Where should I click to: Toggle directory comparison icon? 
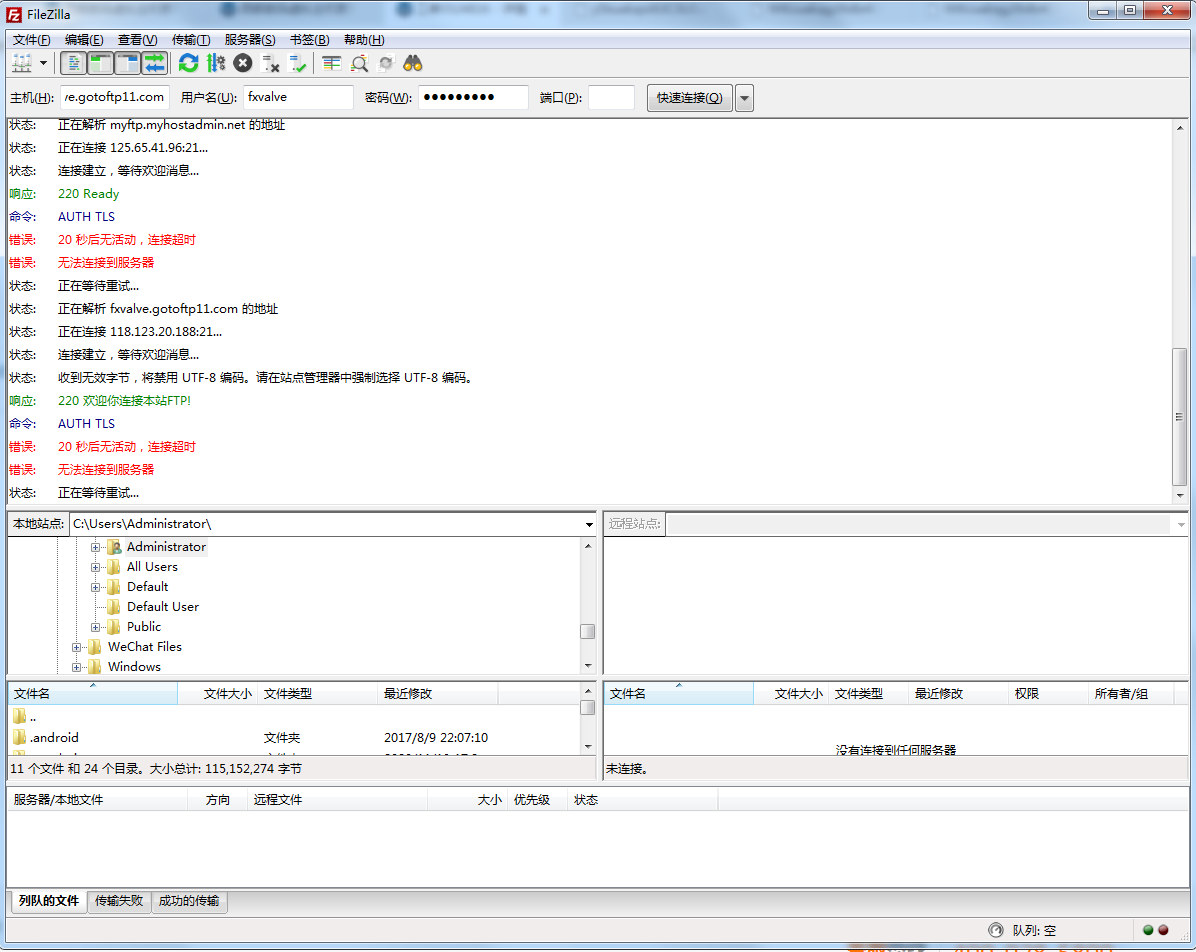click(359, 64)
